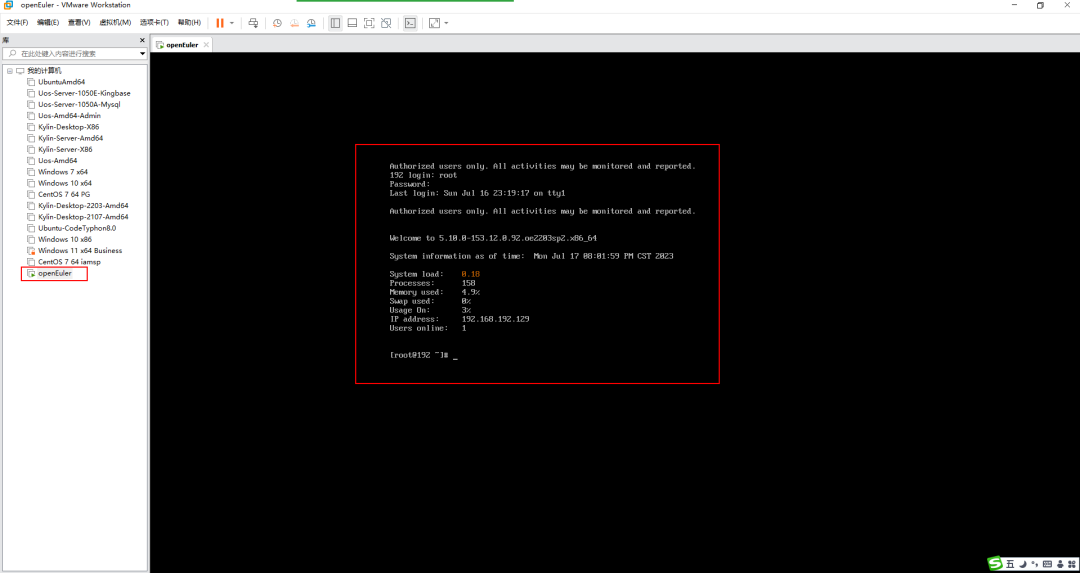The height and width of the screenshot is (573, 1080).
Task: Toggle Chinese punctuation in the IME bar
Action: coord(1035,564)
